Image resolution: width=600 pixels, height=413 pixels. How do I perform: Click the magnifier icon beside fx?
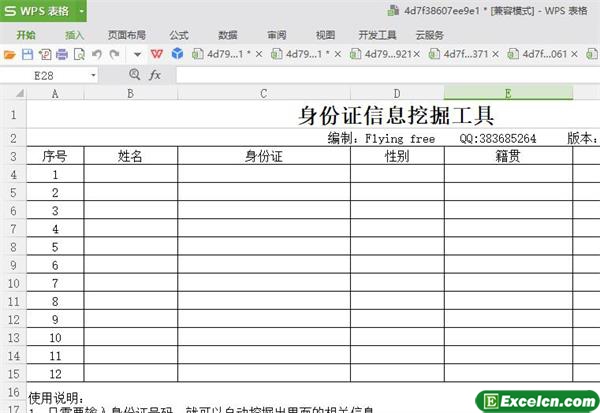[134, 74]
